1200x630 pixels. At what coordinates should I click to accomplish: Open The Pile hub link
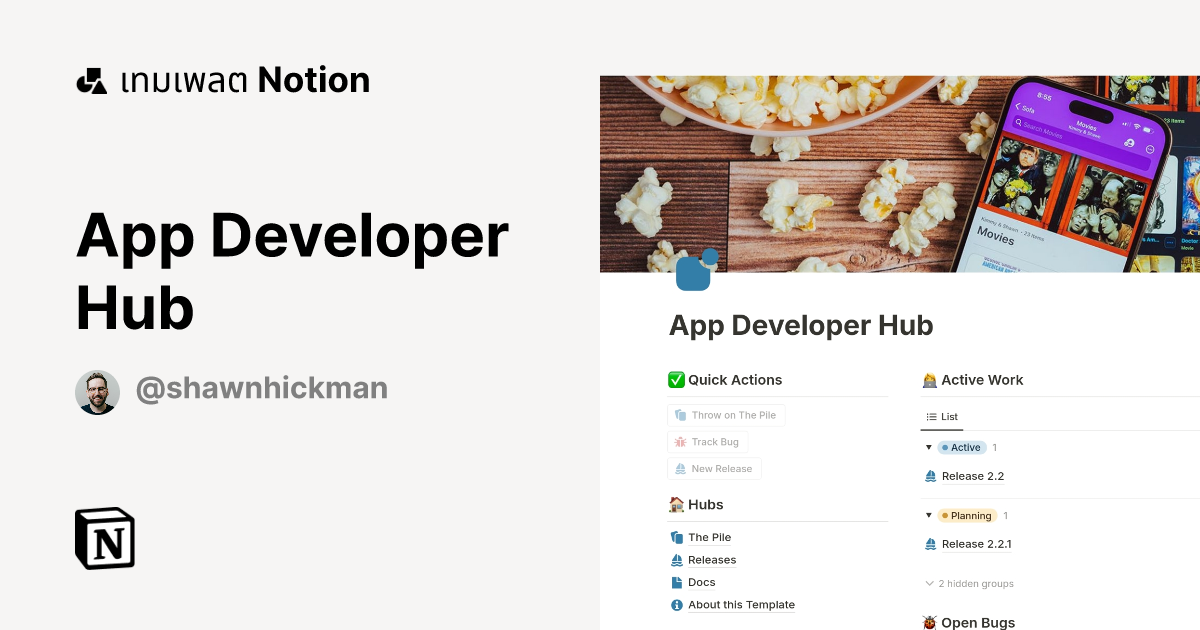point(711,537)
